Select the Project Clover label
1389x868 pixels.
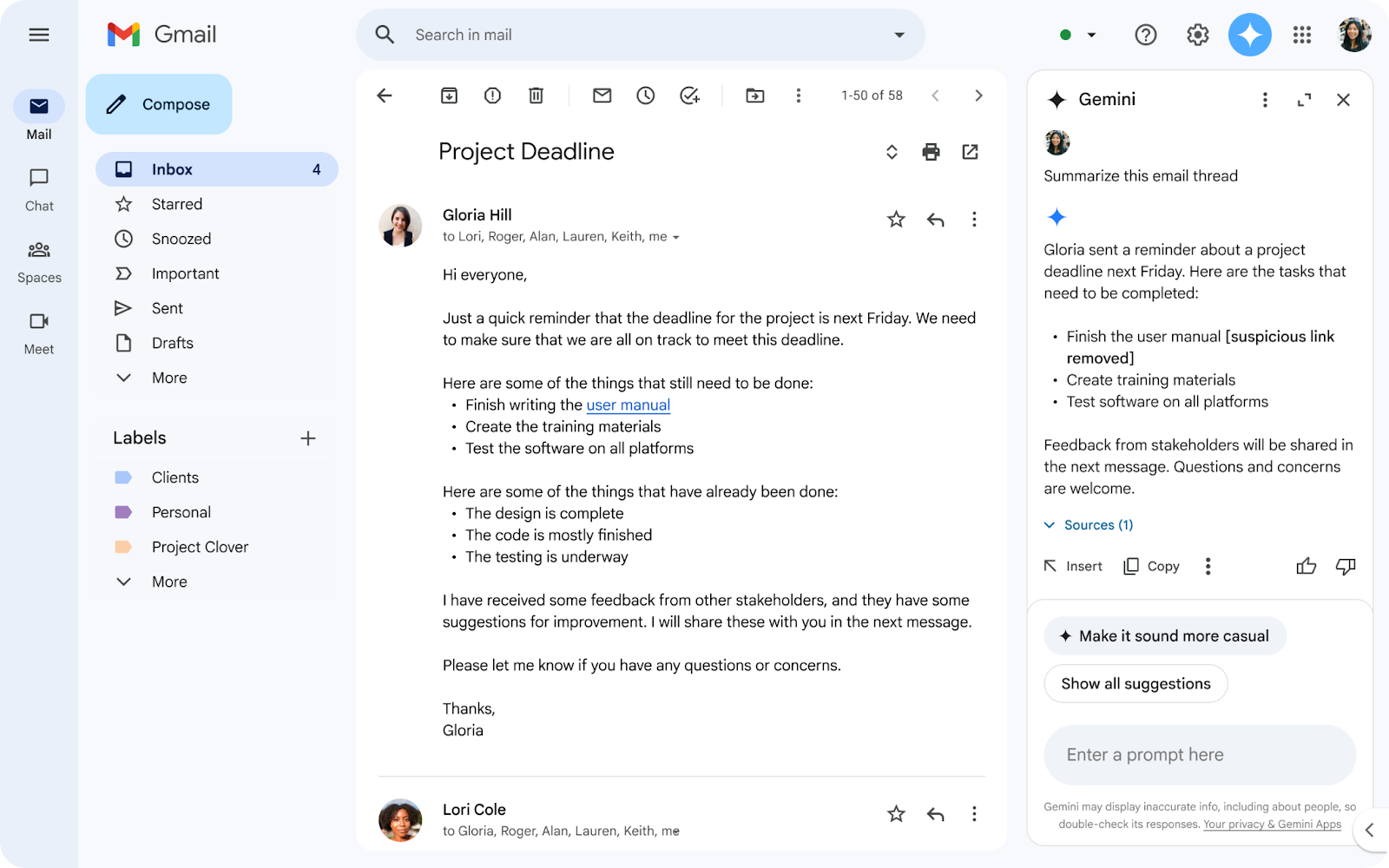[200, 547]
